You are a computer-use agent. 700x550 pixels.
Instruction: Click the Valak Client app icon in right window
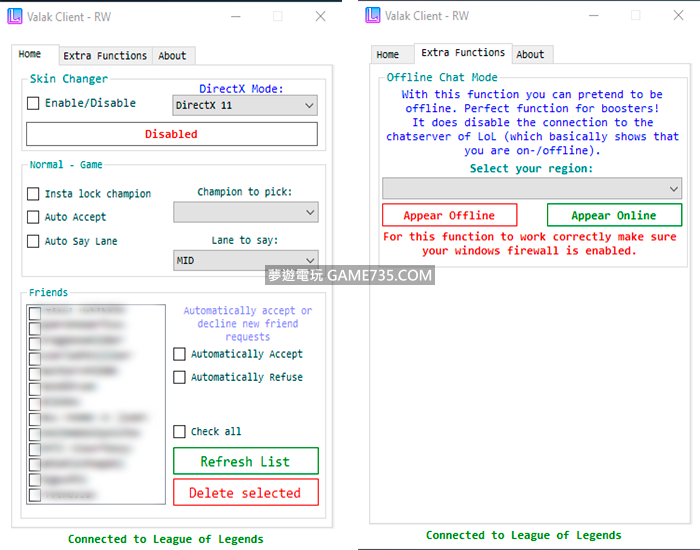click(x=373, y=15)
